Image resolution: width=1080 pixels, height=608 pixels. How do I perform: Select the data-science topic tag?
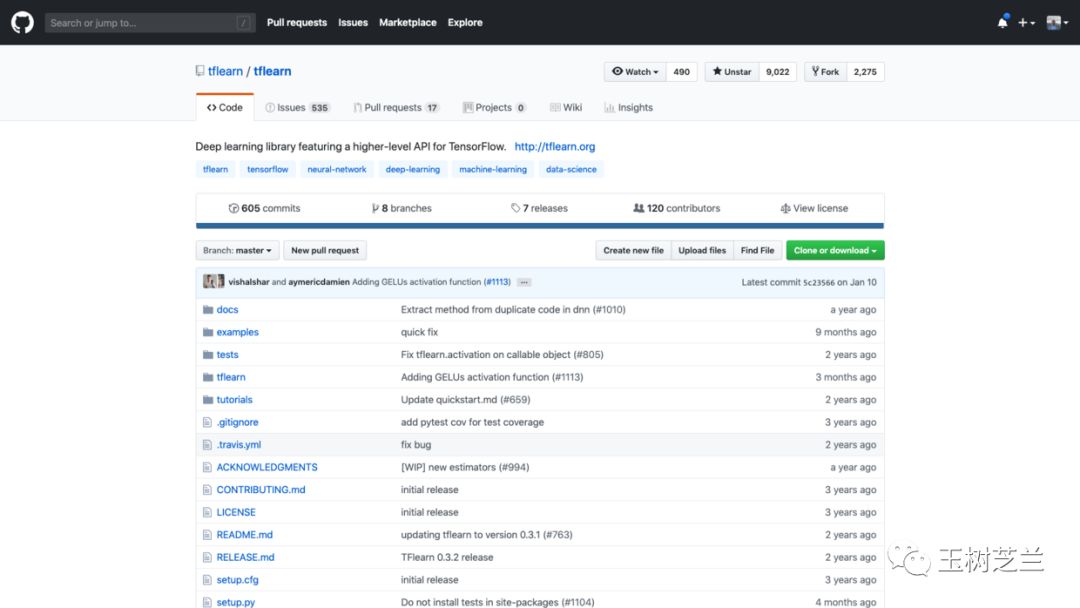point(571,169)
